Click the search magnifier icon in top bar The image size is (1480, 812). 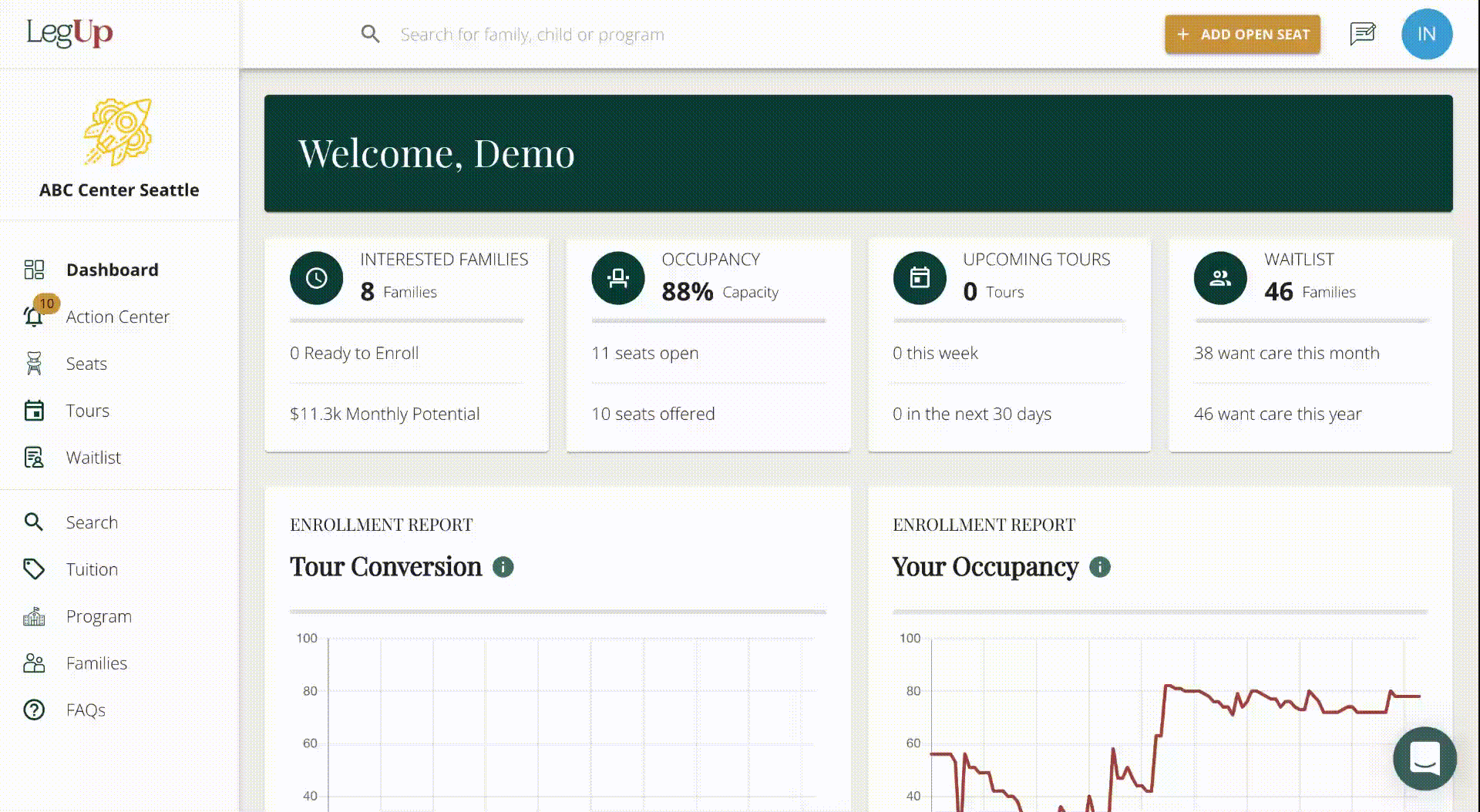(371, 34)
